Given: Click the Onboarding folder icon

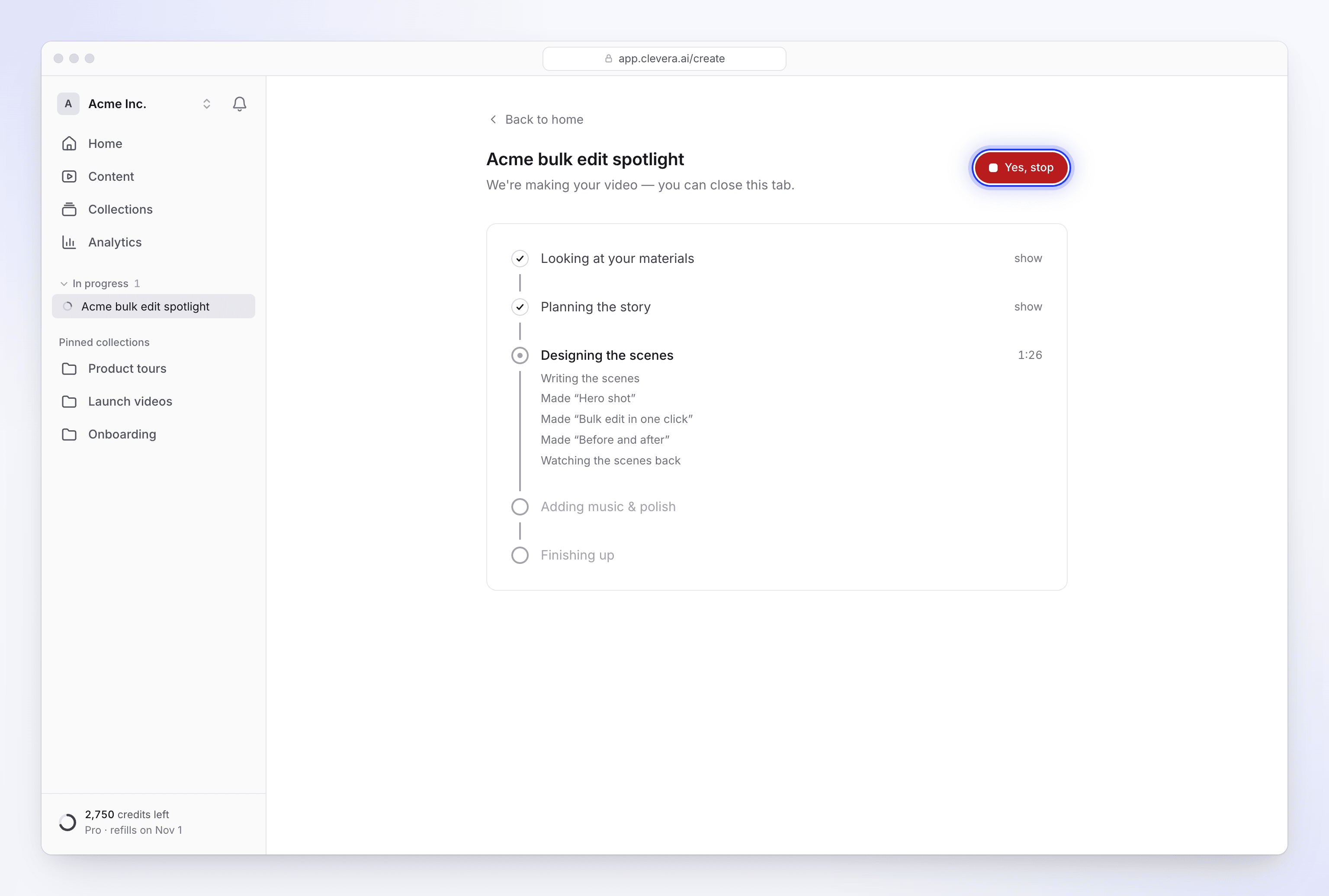Looking at the screenshot, I should [69, 434].
